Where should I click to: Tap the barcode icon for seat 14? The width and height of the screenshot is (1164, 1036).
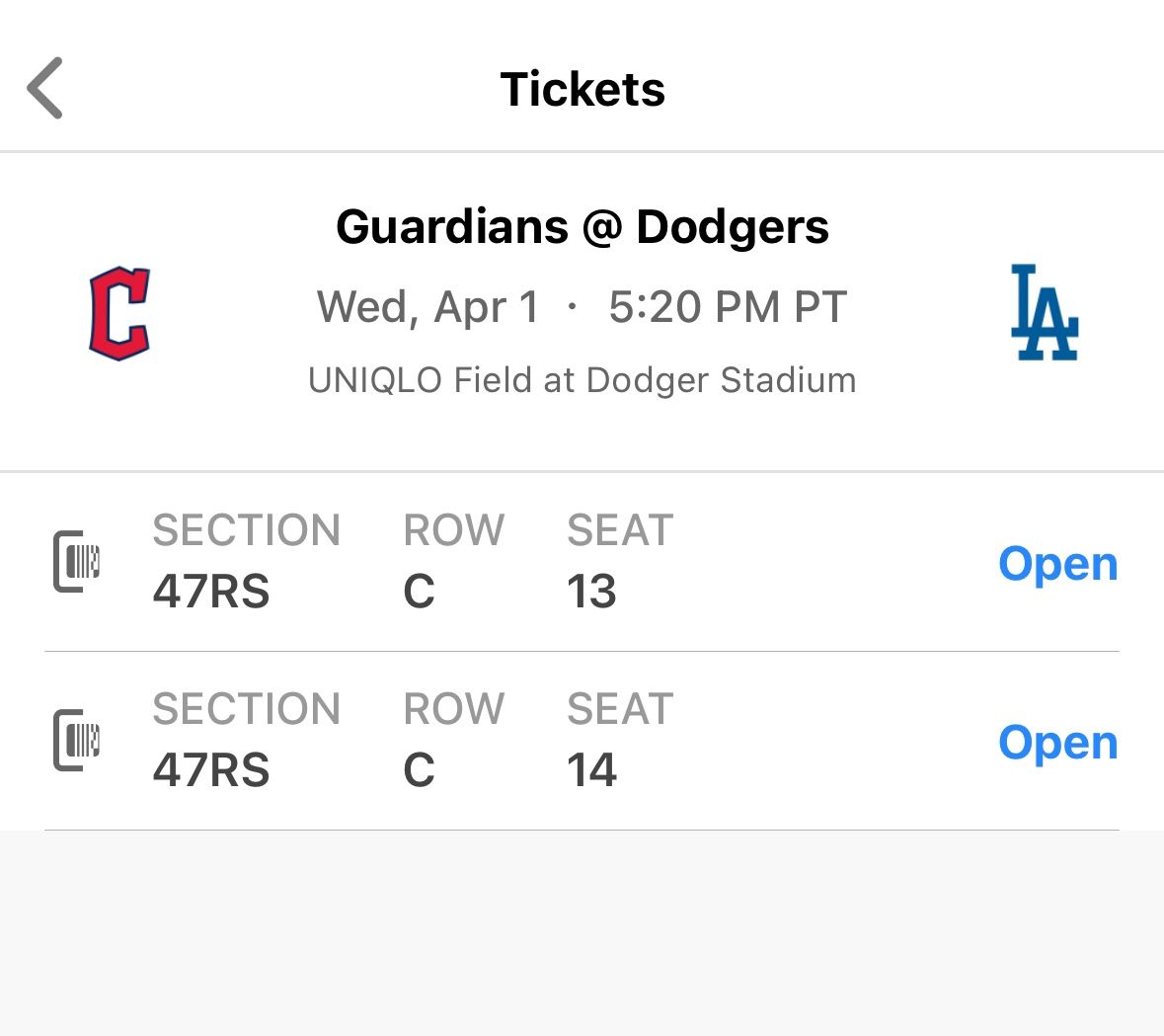[x=77, y=740]
